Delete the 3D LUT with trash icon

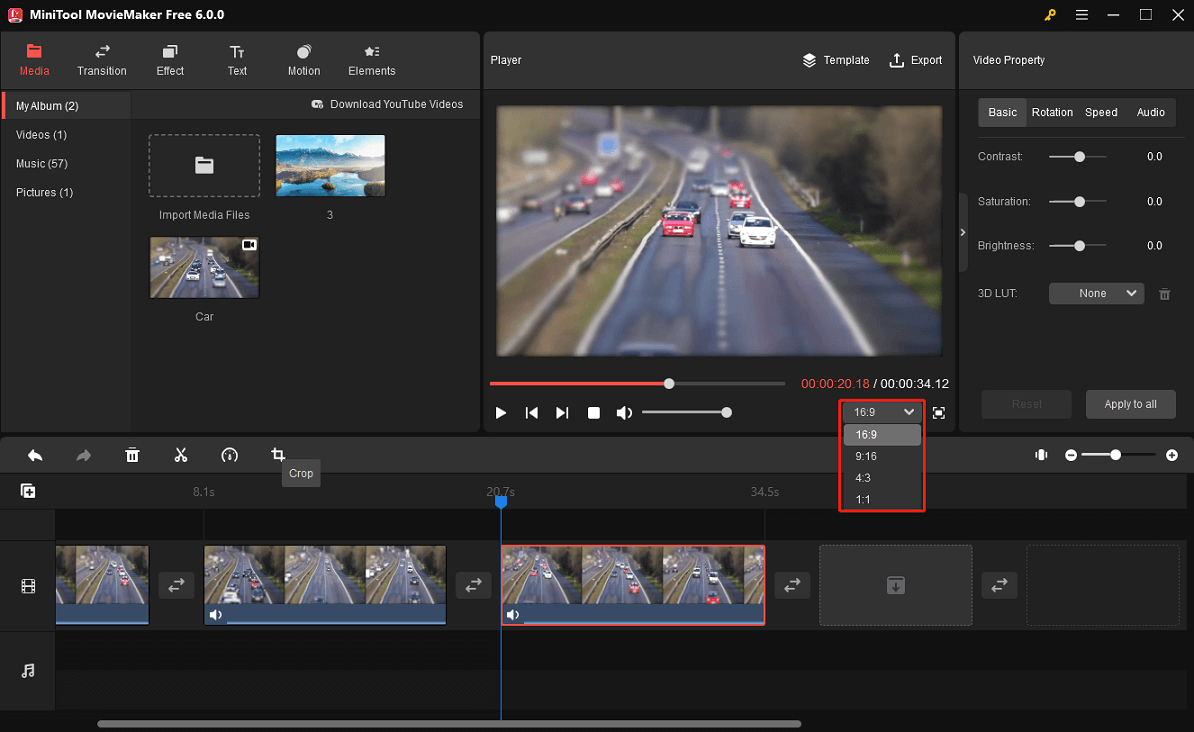point(1164,294)
